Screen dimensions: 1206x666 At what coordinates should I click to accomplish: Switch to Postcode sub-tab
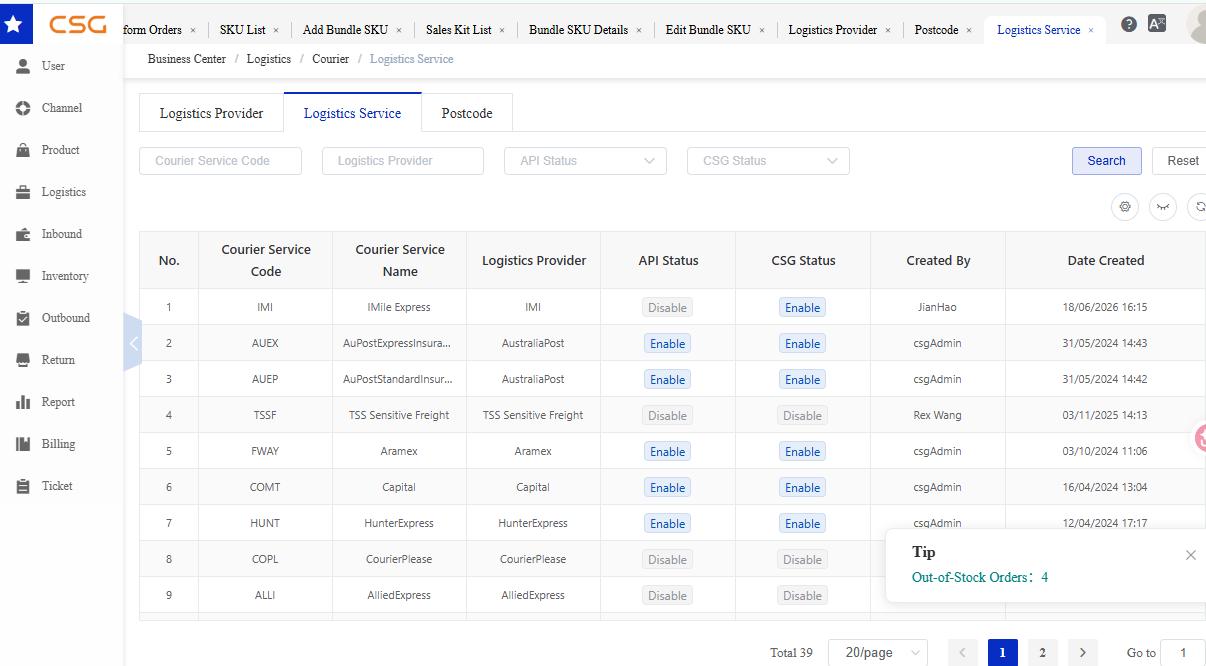[467, 113]
